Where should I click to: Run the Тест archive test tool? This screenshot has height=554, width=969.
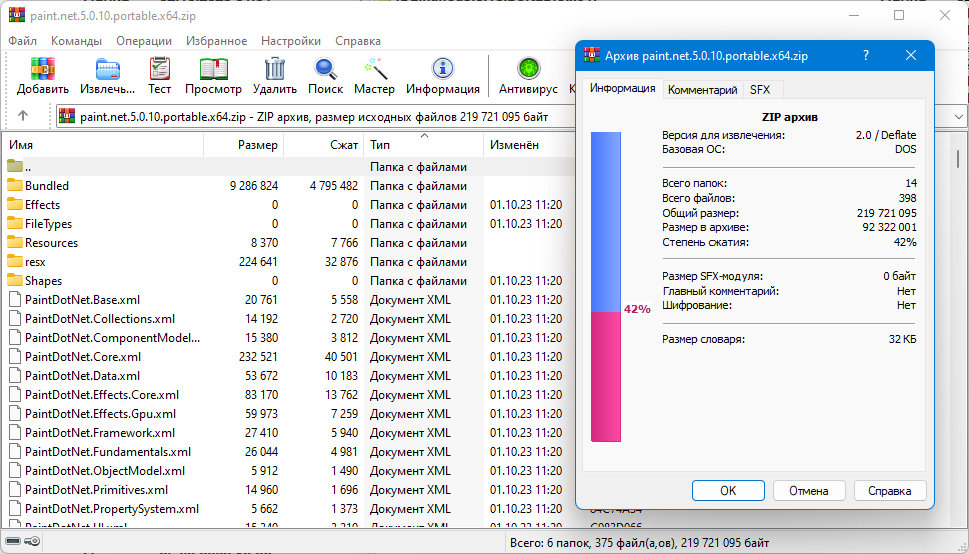tap(159, 69)
